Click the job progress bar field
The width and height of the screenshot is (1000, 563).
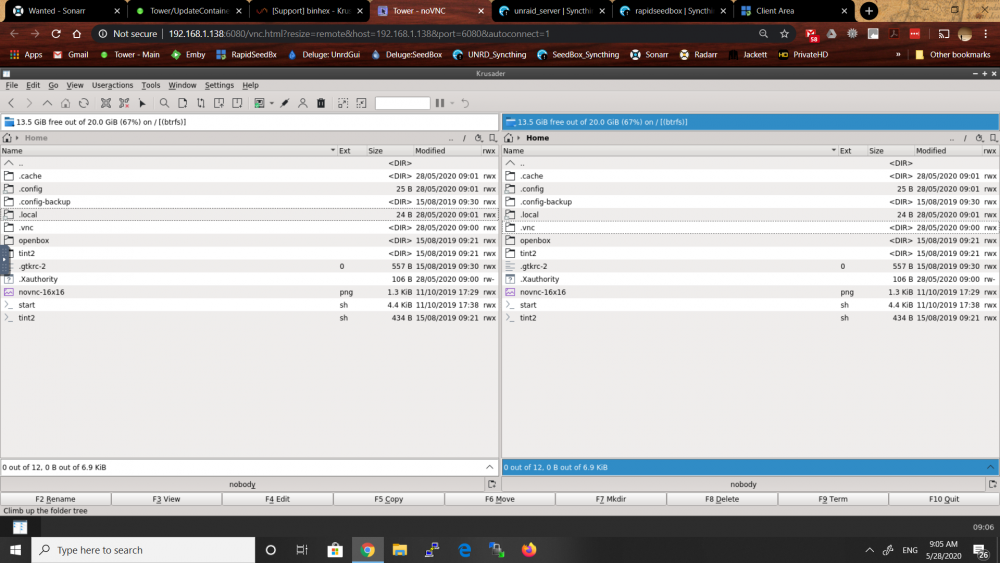(402, 103)
